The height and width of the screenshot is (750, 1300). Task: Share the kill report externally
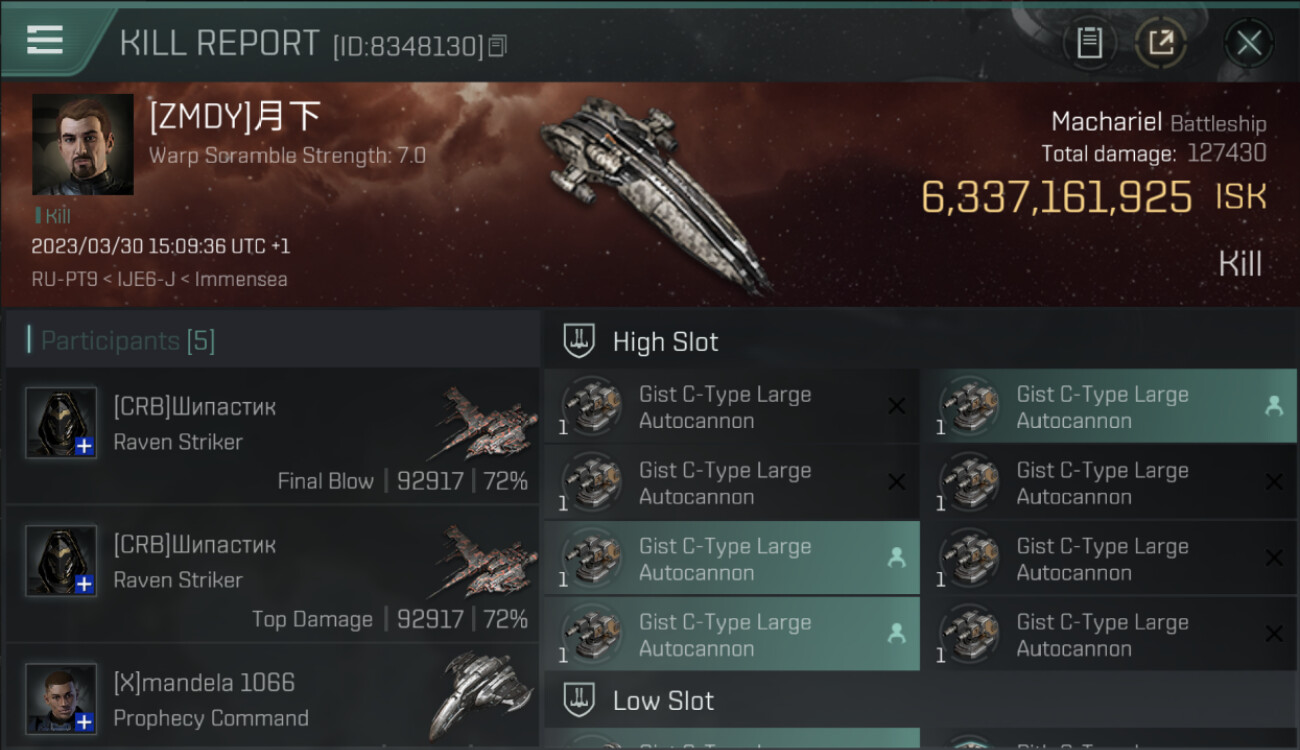point(1160,43)
